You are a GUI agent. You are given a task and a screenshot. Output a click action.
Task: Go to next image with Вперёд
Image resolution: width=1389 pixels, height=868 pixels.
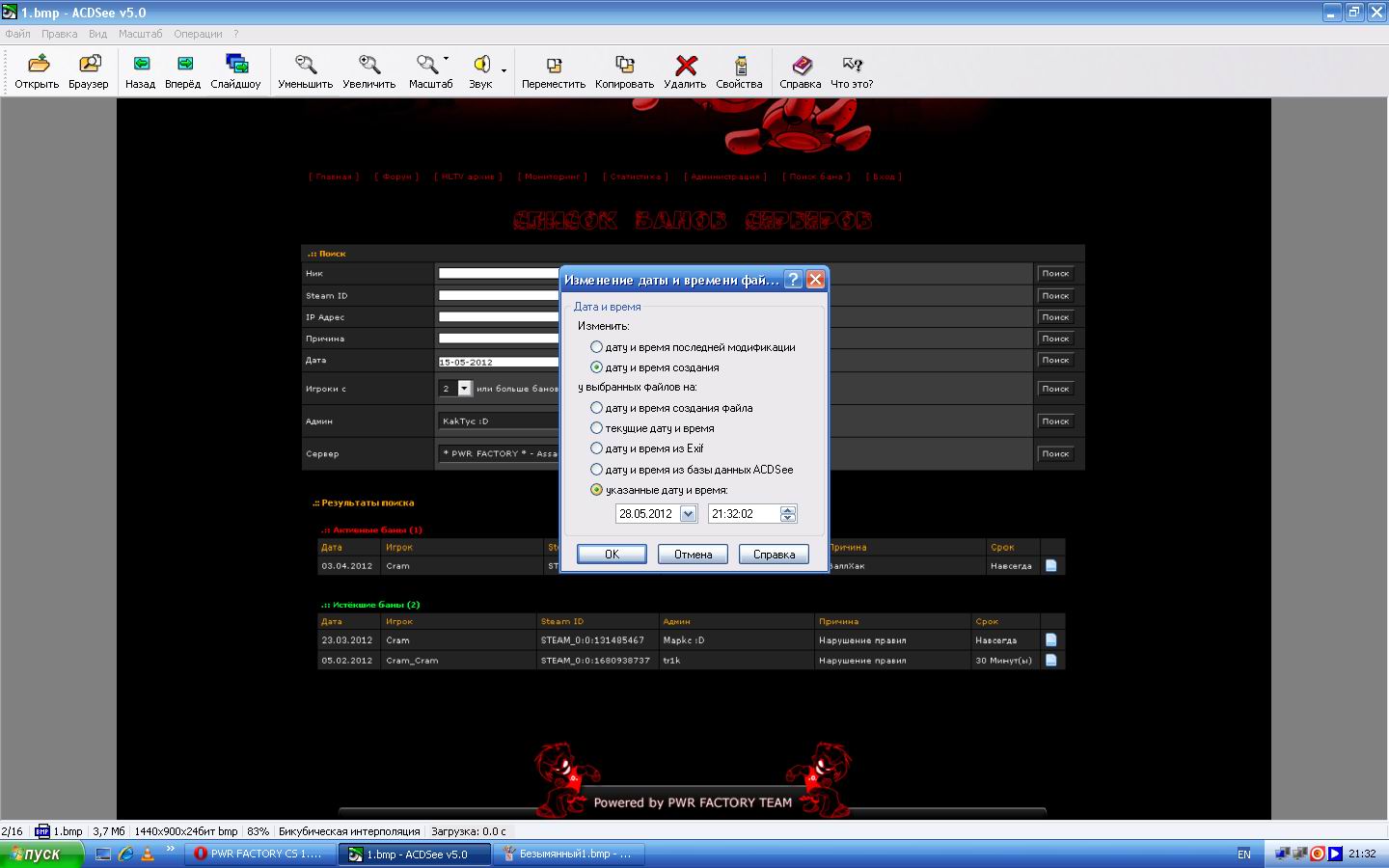coord(183,71)
